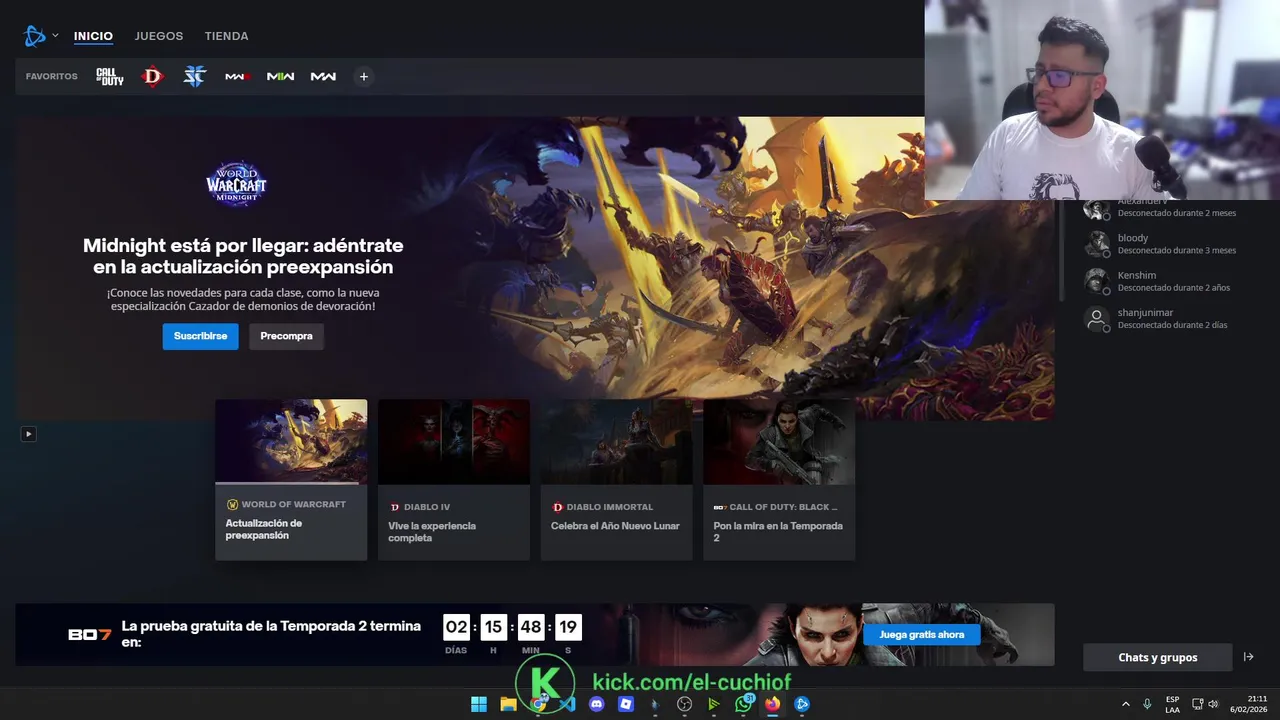Viewport: 1280px width, 720px height.
Task: Collapse the friends panel with arrow icon
Action: click(x=1248, y=657)
